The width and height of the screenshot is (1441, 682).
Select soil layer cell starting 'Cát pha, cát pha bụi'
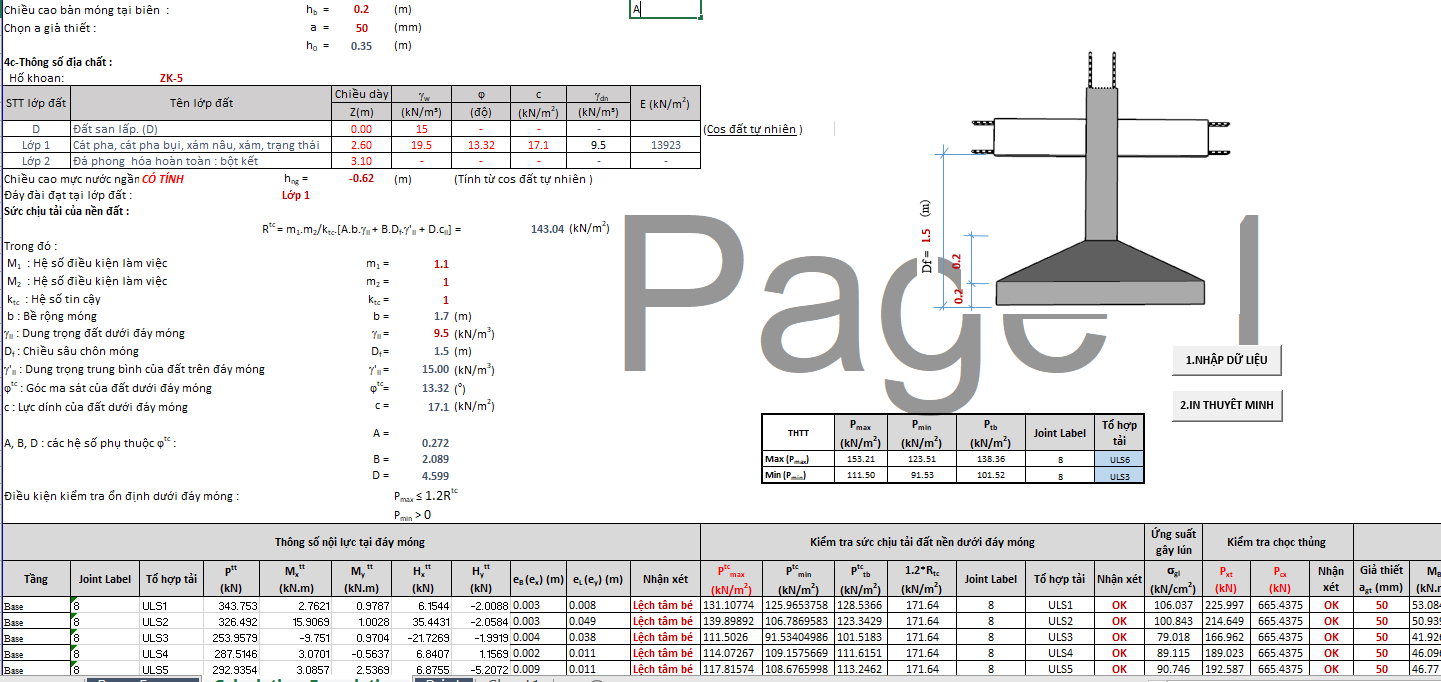201,145
